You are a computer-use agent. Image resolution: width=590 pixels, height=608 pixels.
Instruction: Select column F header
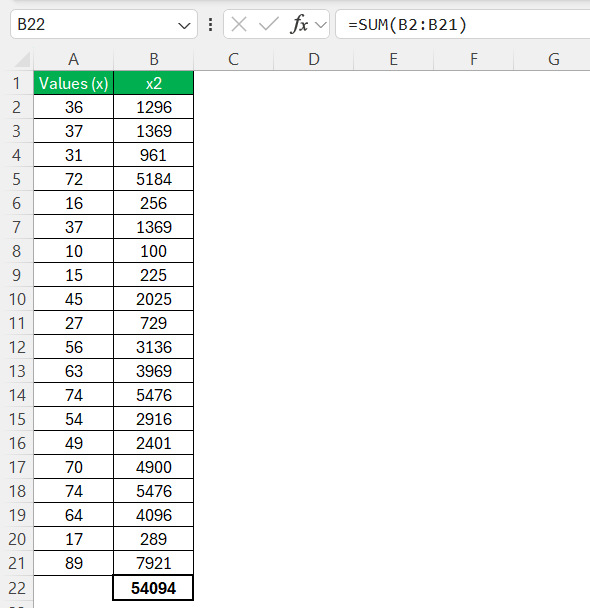pyautogui.click(x=474, y=59)
